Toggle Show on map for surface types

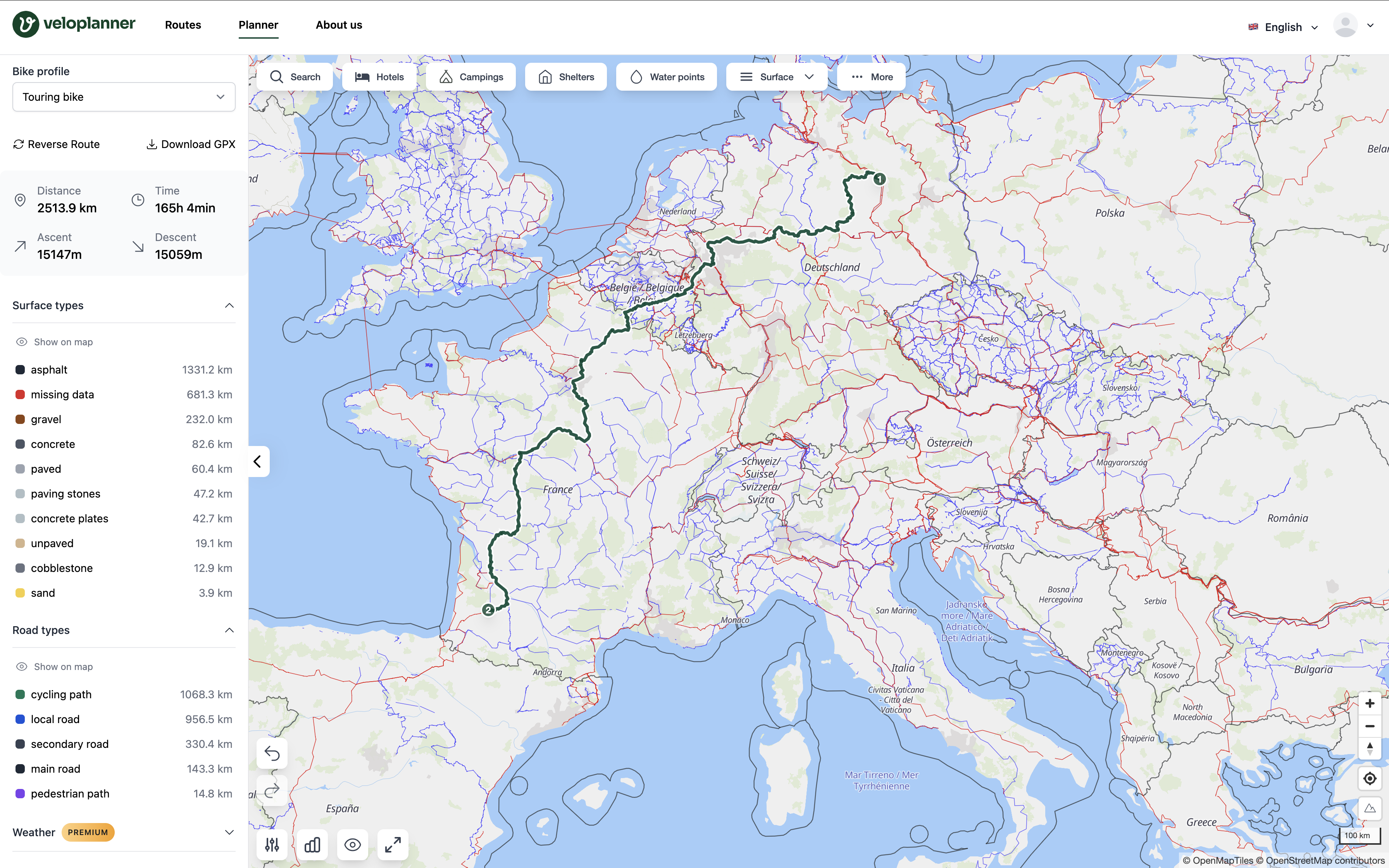coord(55,342)
